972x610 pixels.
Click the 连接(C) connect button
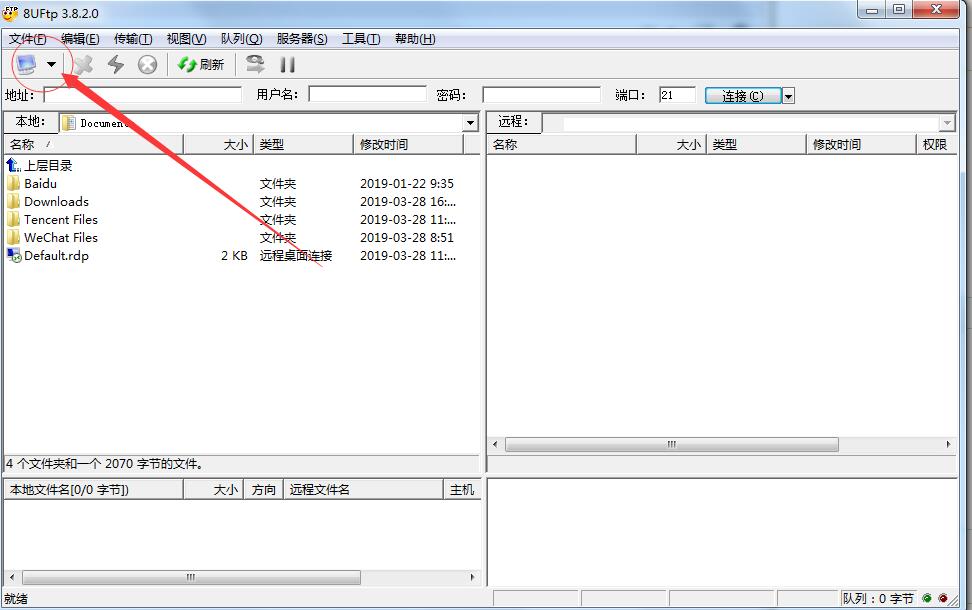pos(743,96)
